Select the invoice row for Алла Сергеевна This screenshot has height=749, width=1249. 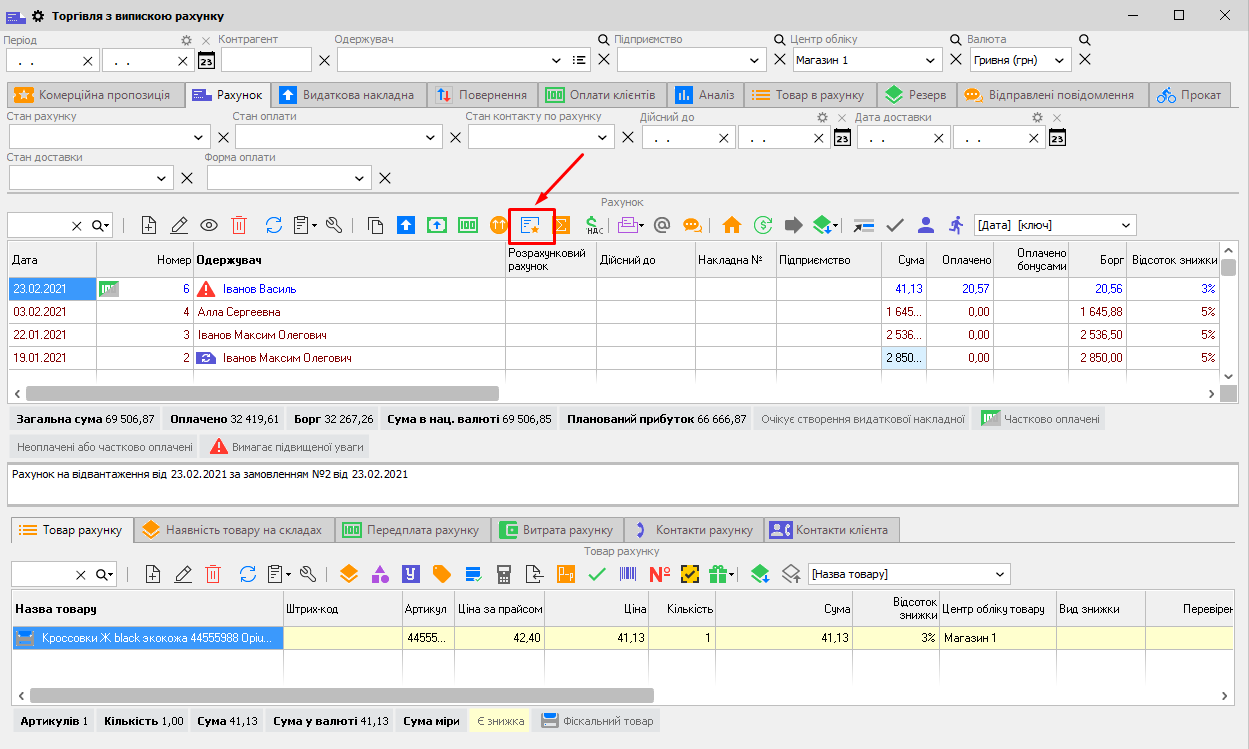239,312
